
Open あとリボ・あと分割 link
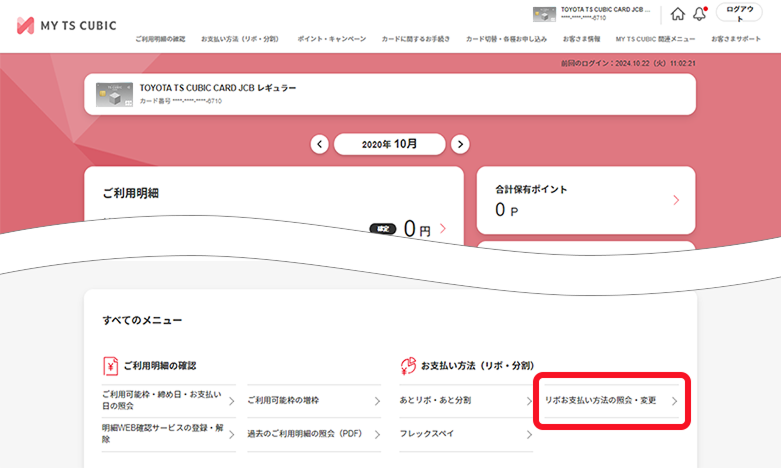click(466, 400)
